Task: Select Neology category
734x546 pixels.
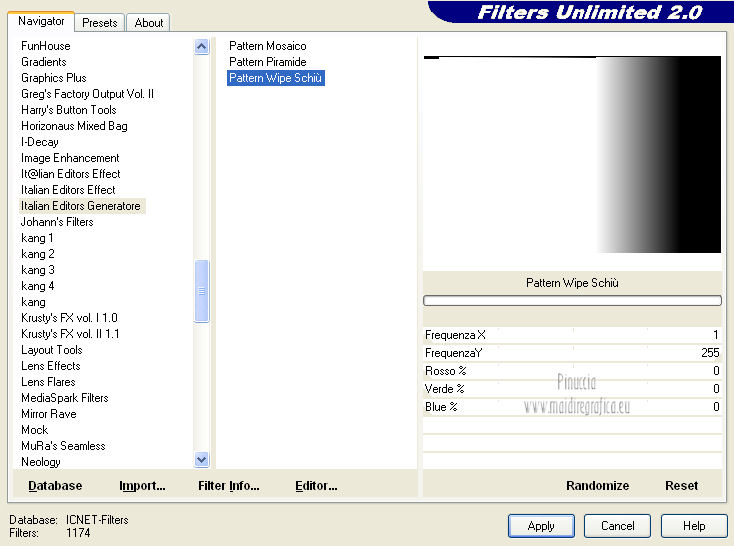Action: [41, 462]
